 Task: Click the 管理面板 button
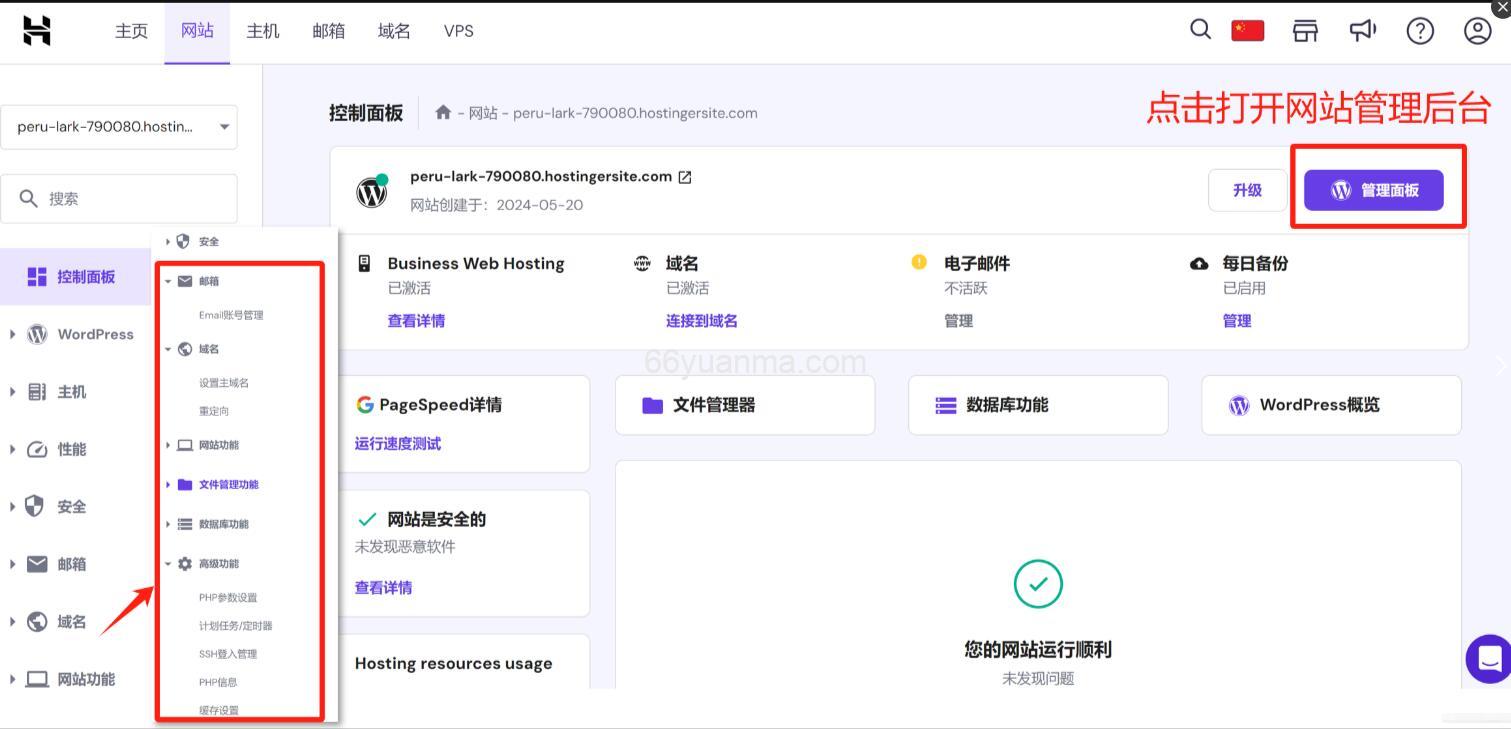coord(1375,188)
